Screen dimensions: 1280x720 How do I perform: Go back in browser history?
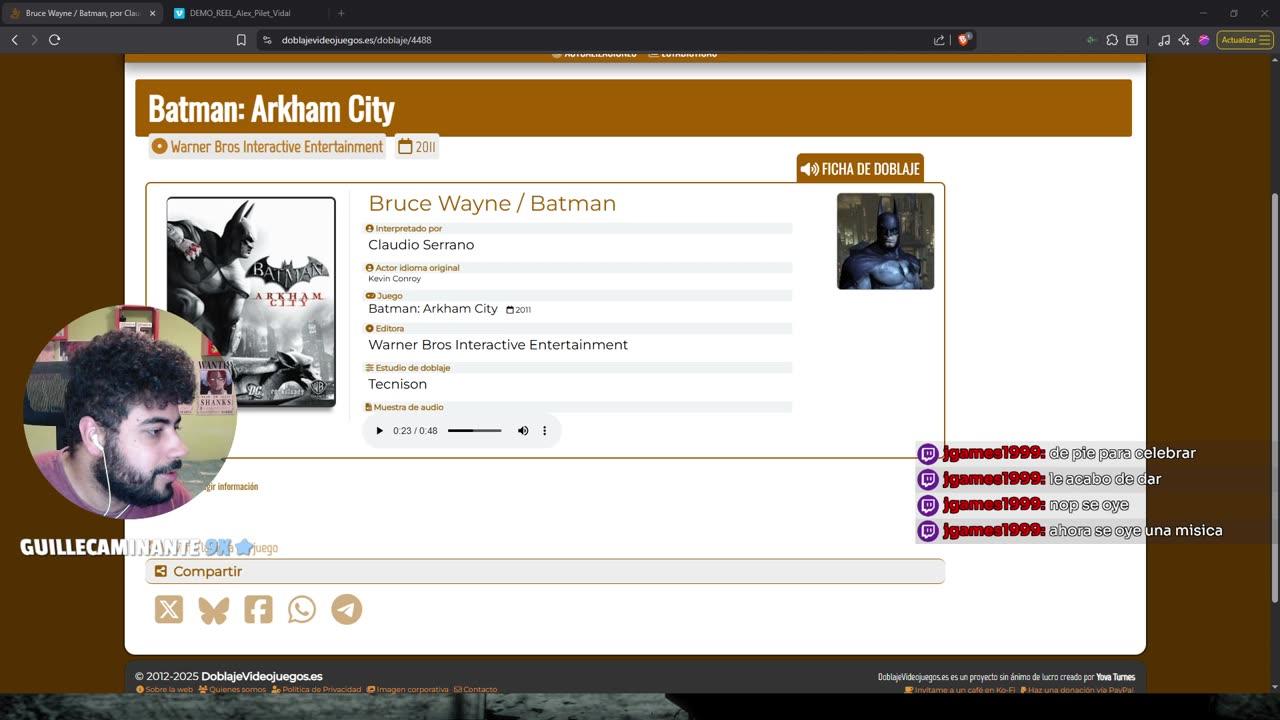(14, 40)
